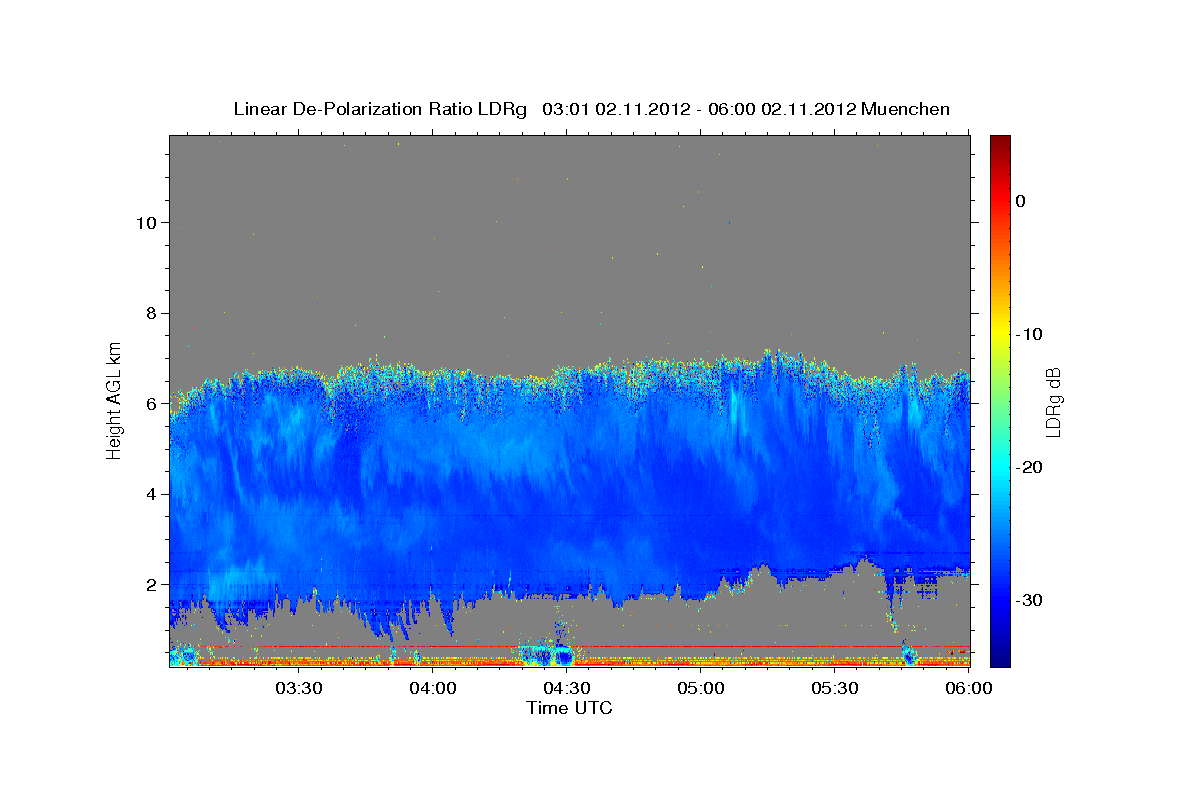Click the colorbar value 0
The image size is (1200, 800).
tap(1020, 201)
